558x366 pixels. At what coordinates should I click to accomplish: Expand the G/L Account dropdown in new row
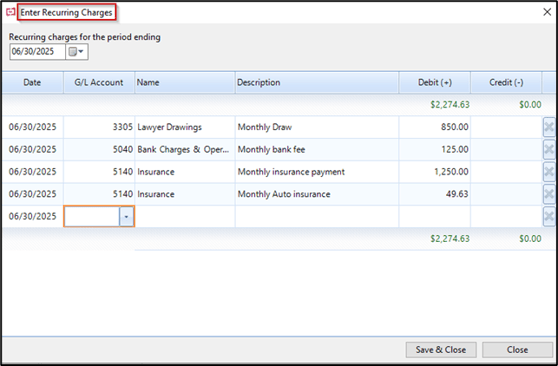coord(126,216)
